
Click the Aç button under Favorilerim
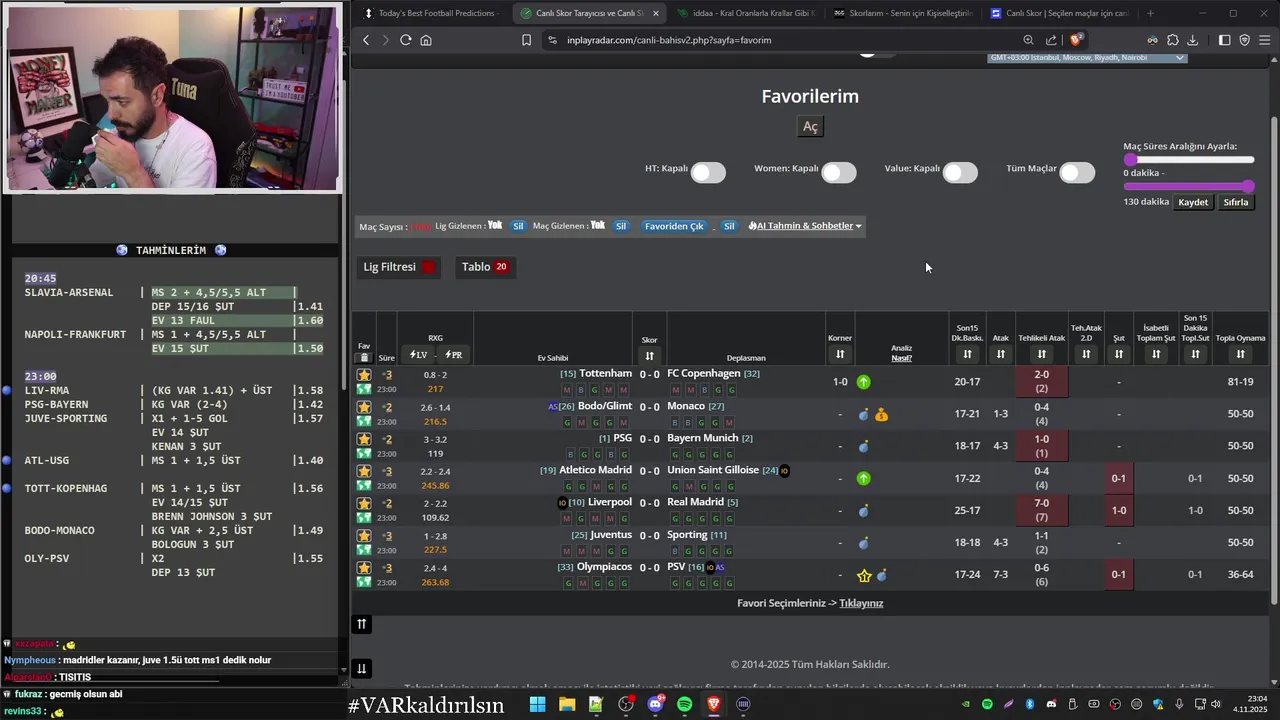coord(810,126)
